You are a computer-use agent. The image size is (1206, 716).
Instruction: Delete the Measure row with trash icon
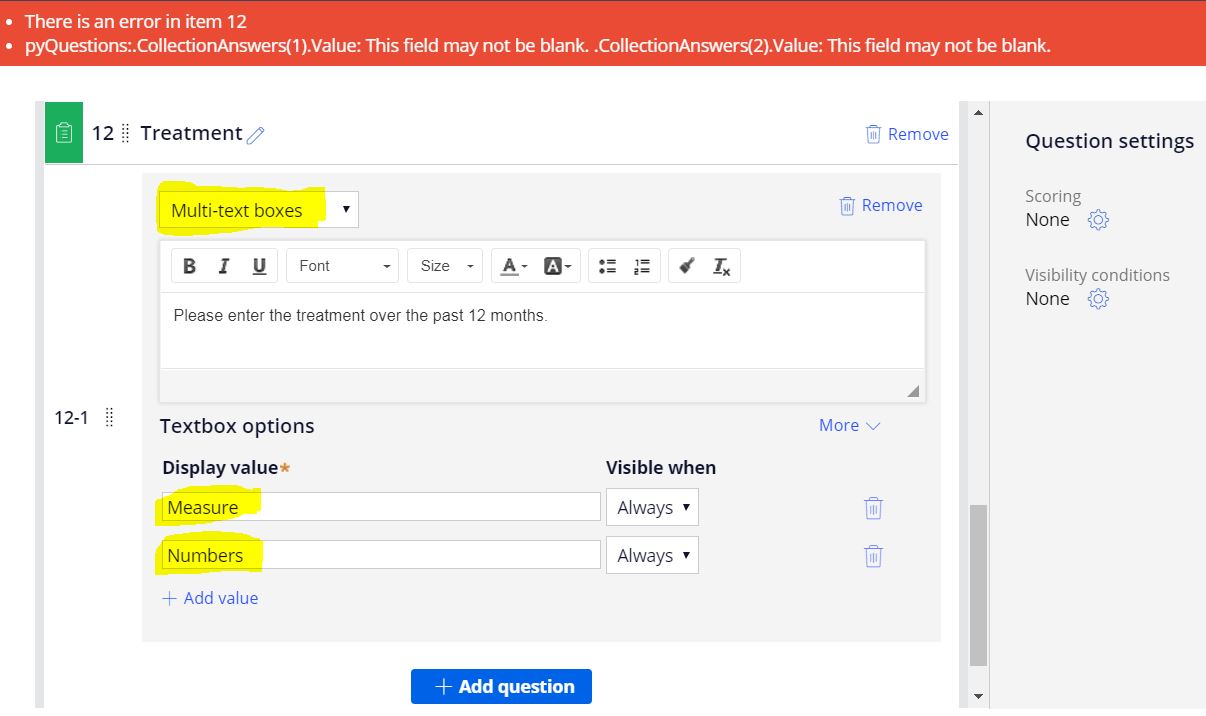(873, 508)
